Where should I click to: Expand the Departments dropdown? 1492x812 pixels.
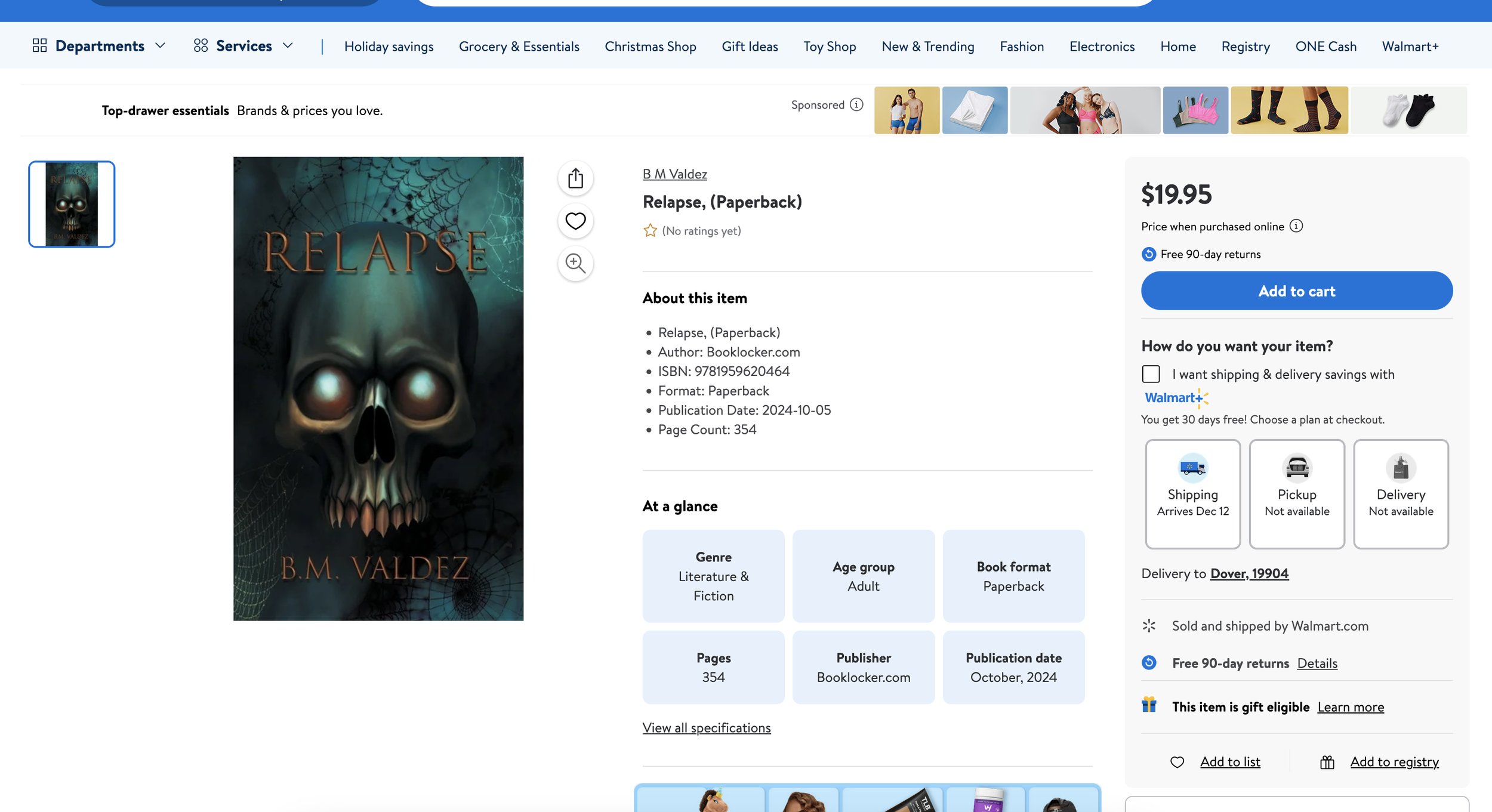pos(99,46)
